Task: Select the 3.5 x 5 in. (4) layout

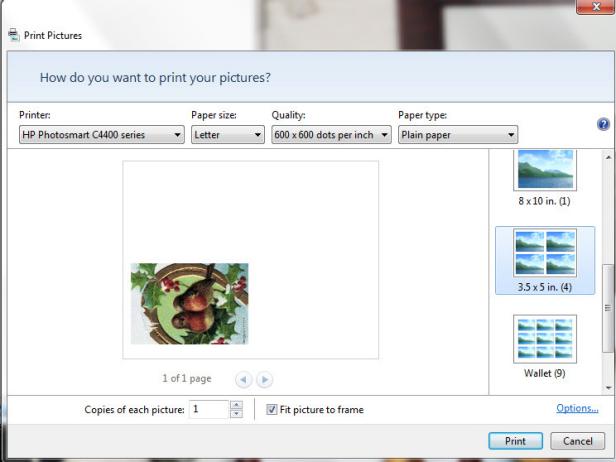Action: click(x=545, y=260)
